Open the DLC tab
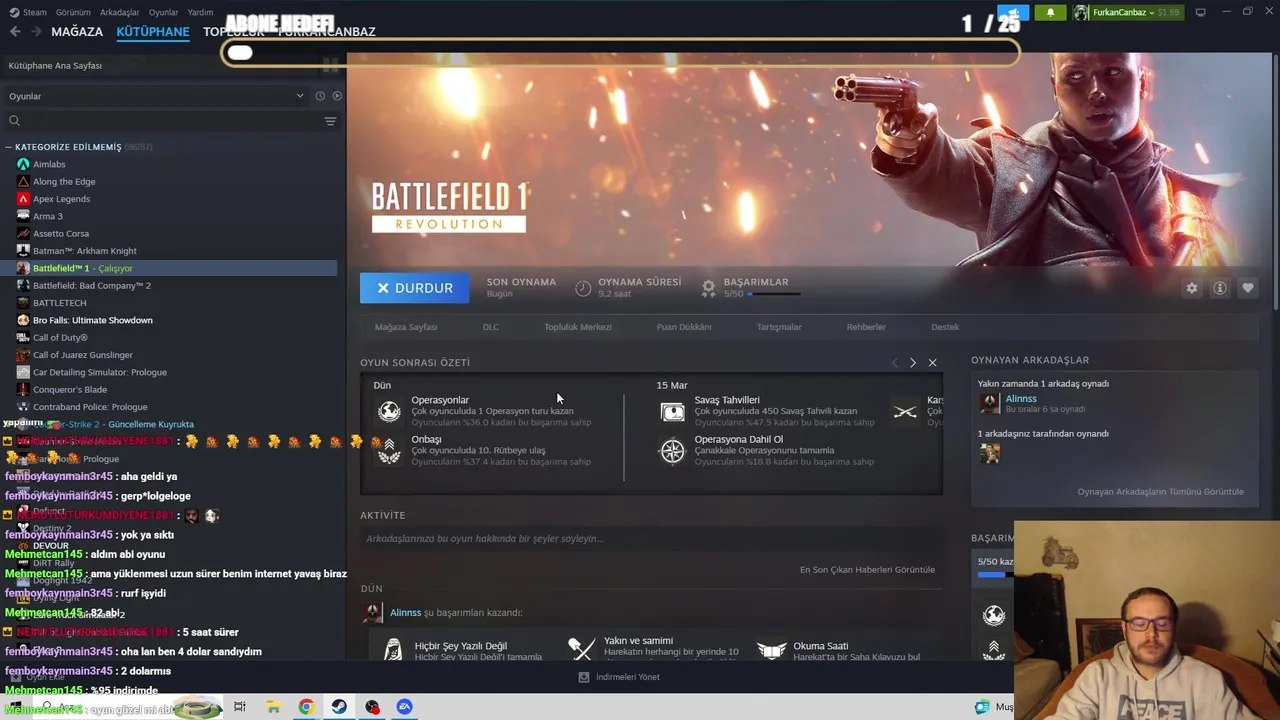This screenshot has height=720, width=1280. click(x=491, y=327)
